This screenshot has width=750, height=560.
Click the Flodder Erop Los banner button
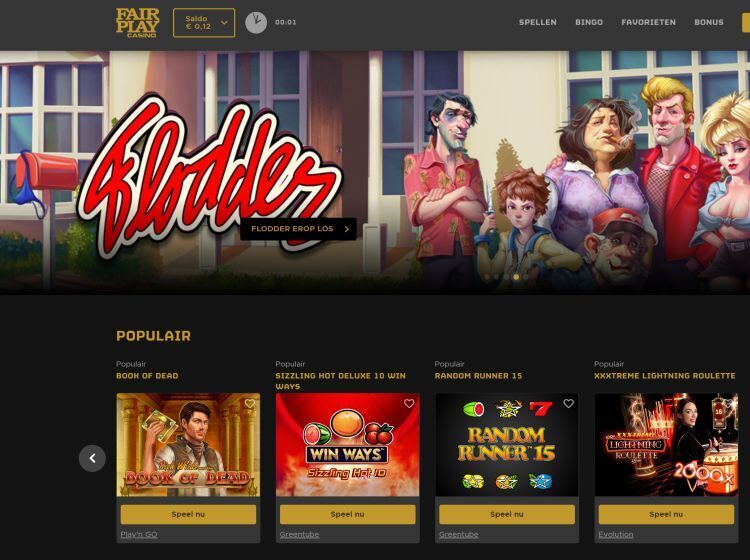[298, 229]
